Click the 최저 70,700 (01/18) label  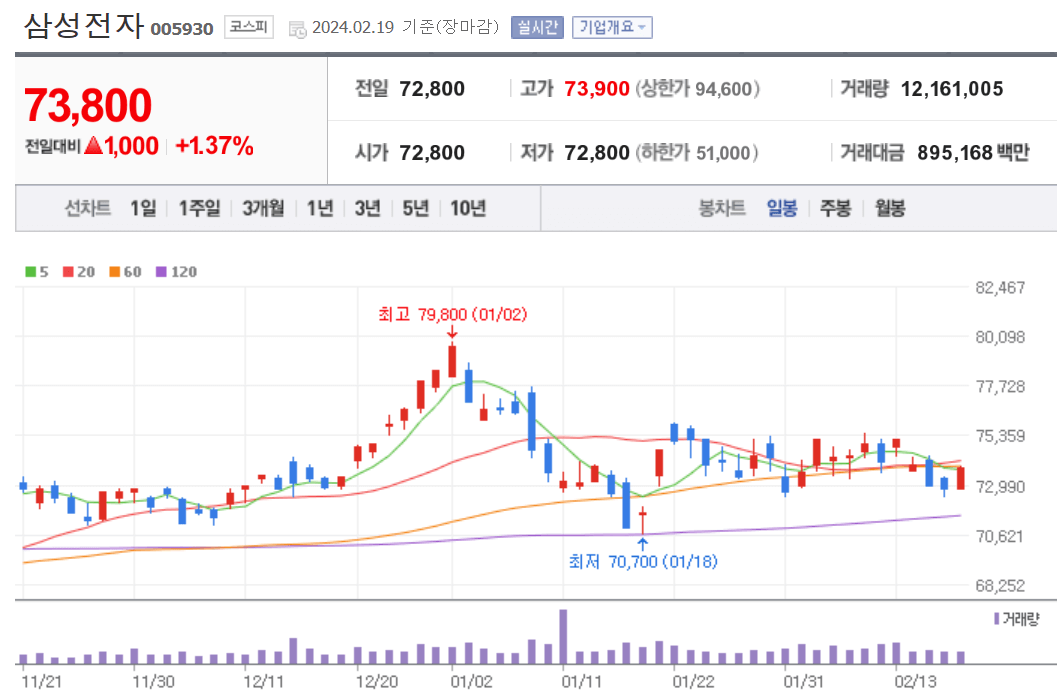coord(643,561)
